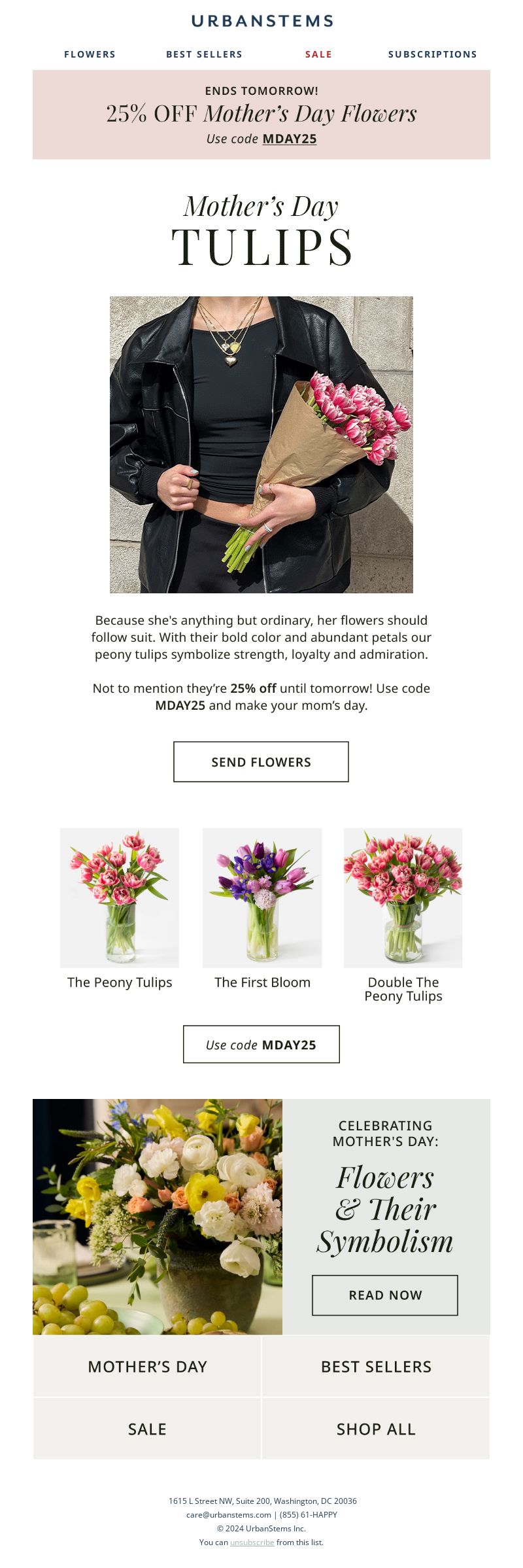Click the Use code MDAY25 button
This screenshot has width=523, height=1568.
click(261, 1044)
